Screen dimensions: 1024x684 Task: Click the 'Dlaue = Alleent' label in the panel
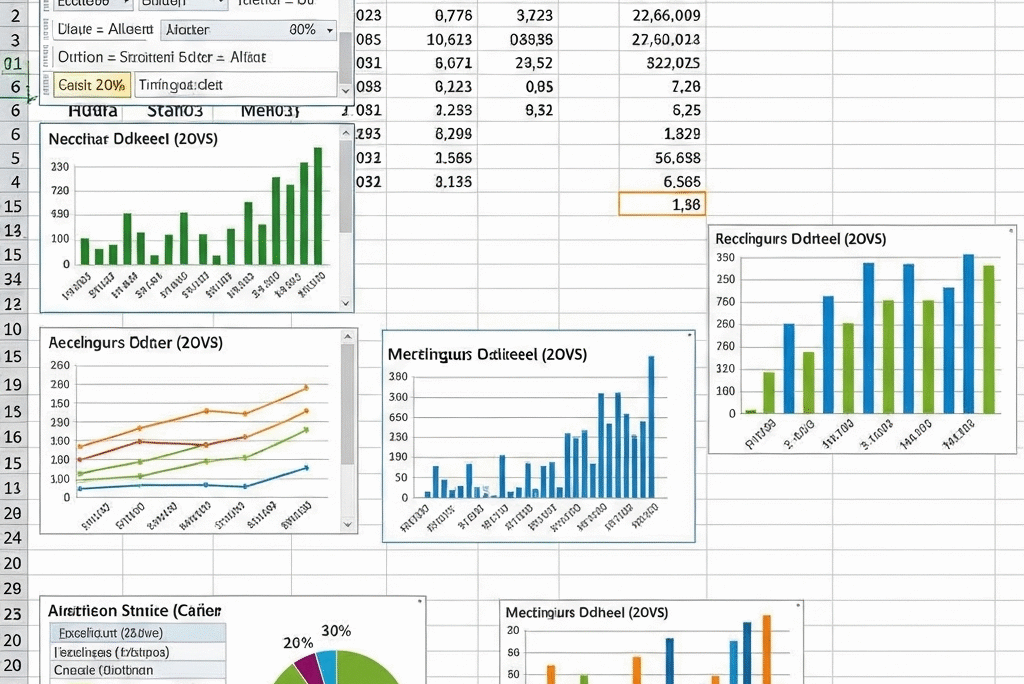tap(105, 29)
